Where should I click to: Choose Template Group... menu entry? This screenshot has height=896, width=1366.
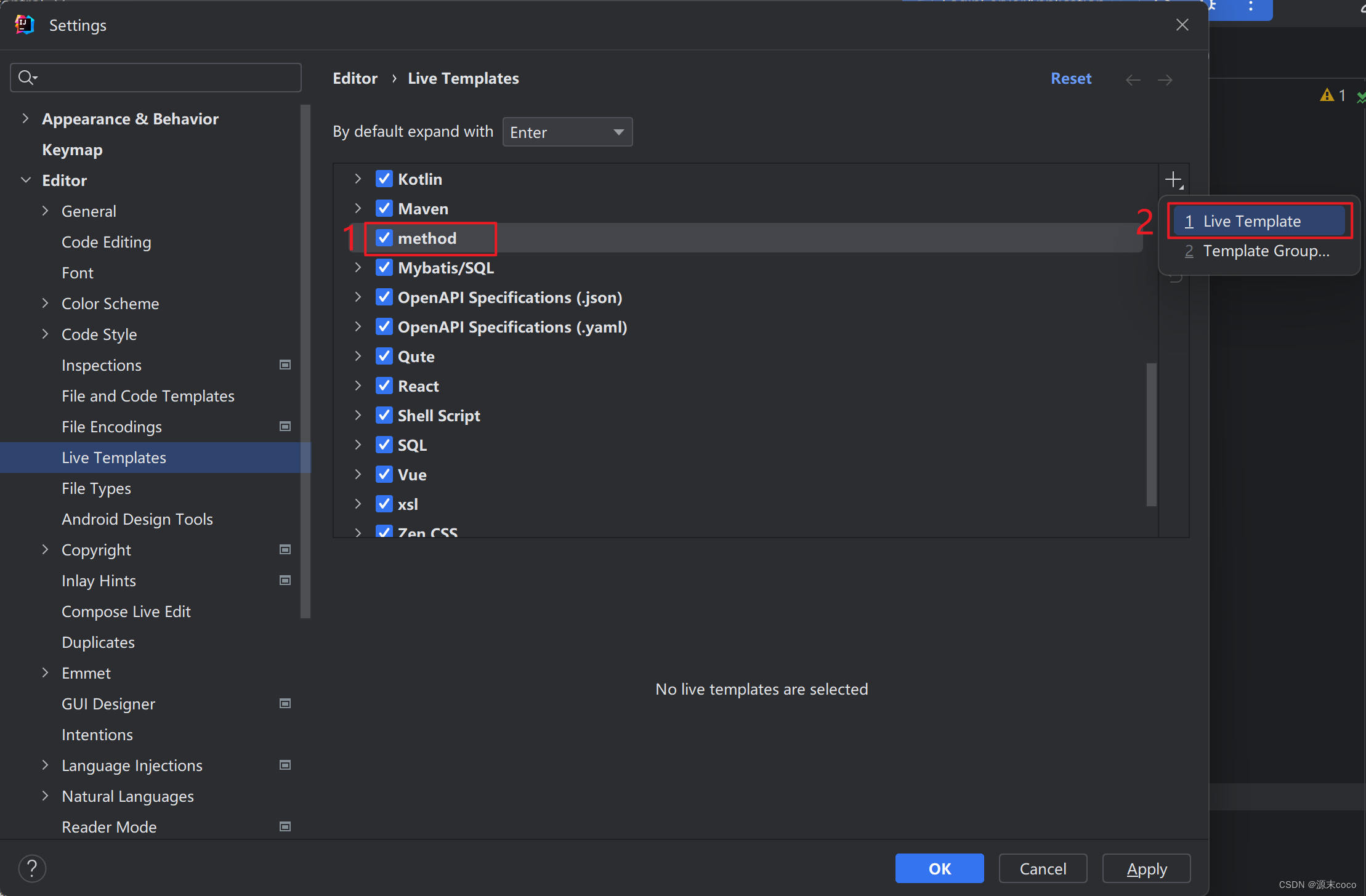pos(1266,251)
